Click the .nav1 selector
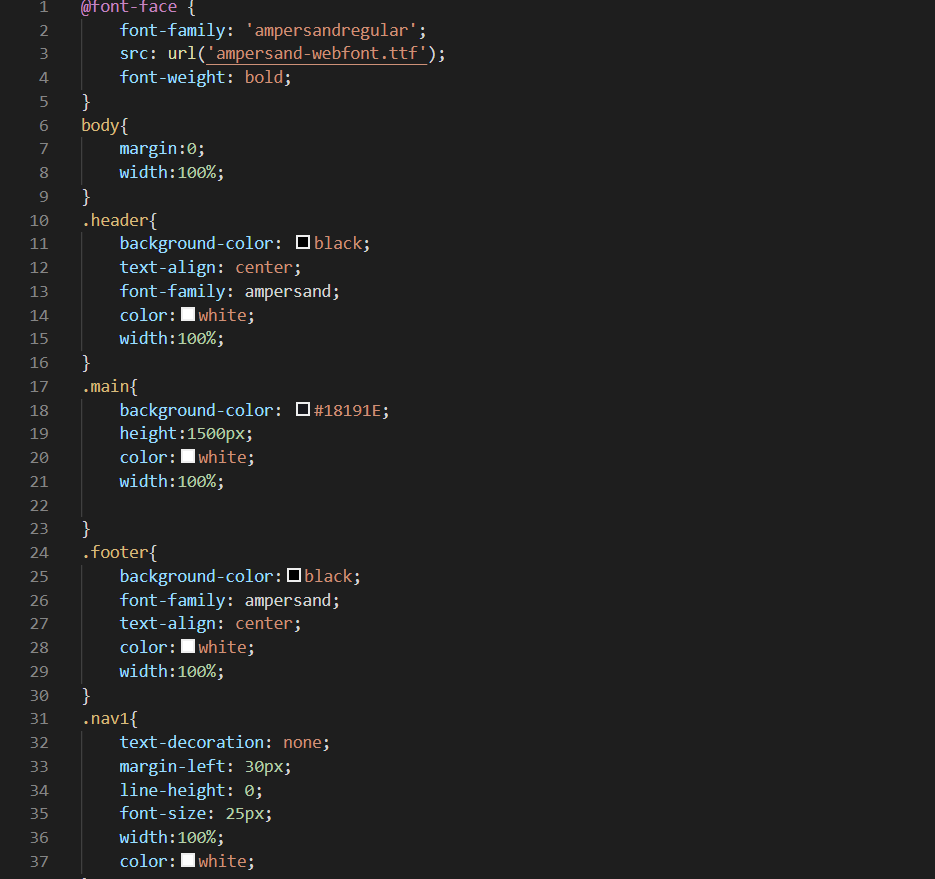Screen dimensions: 935x879 point(106,719)
